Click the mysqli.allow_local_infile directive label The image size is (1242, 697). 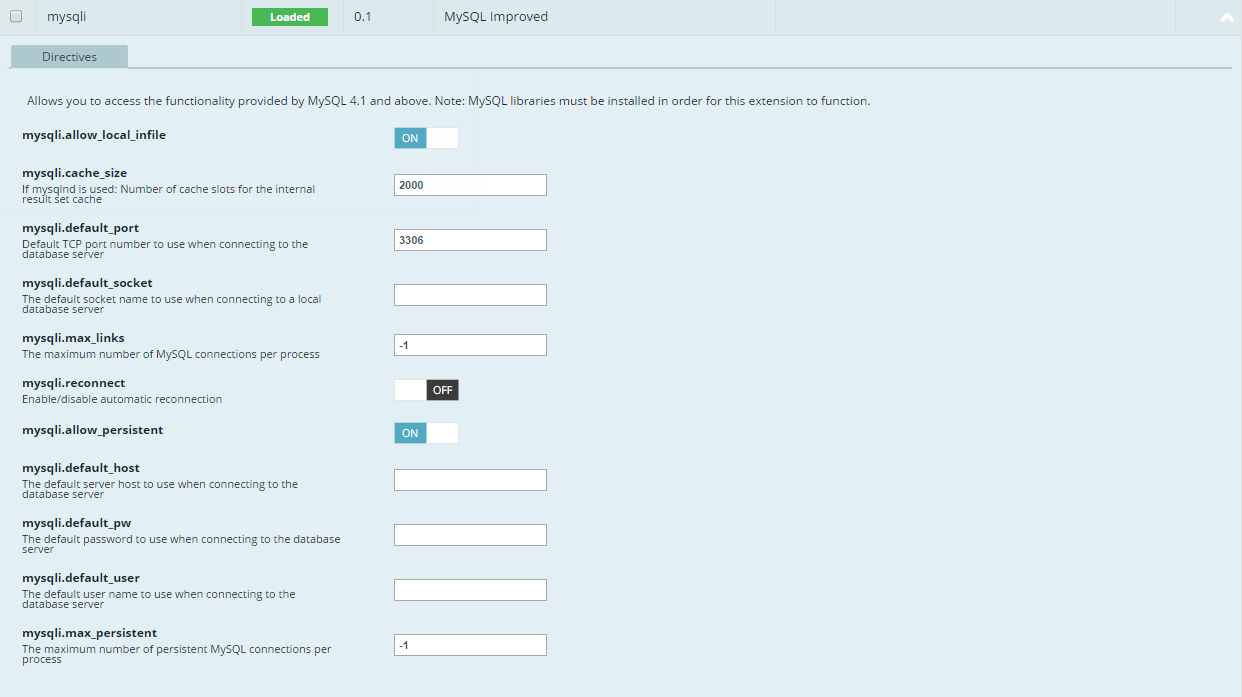[94, 134]
